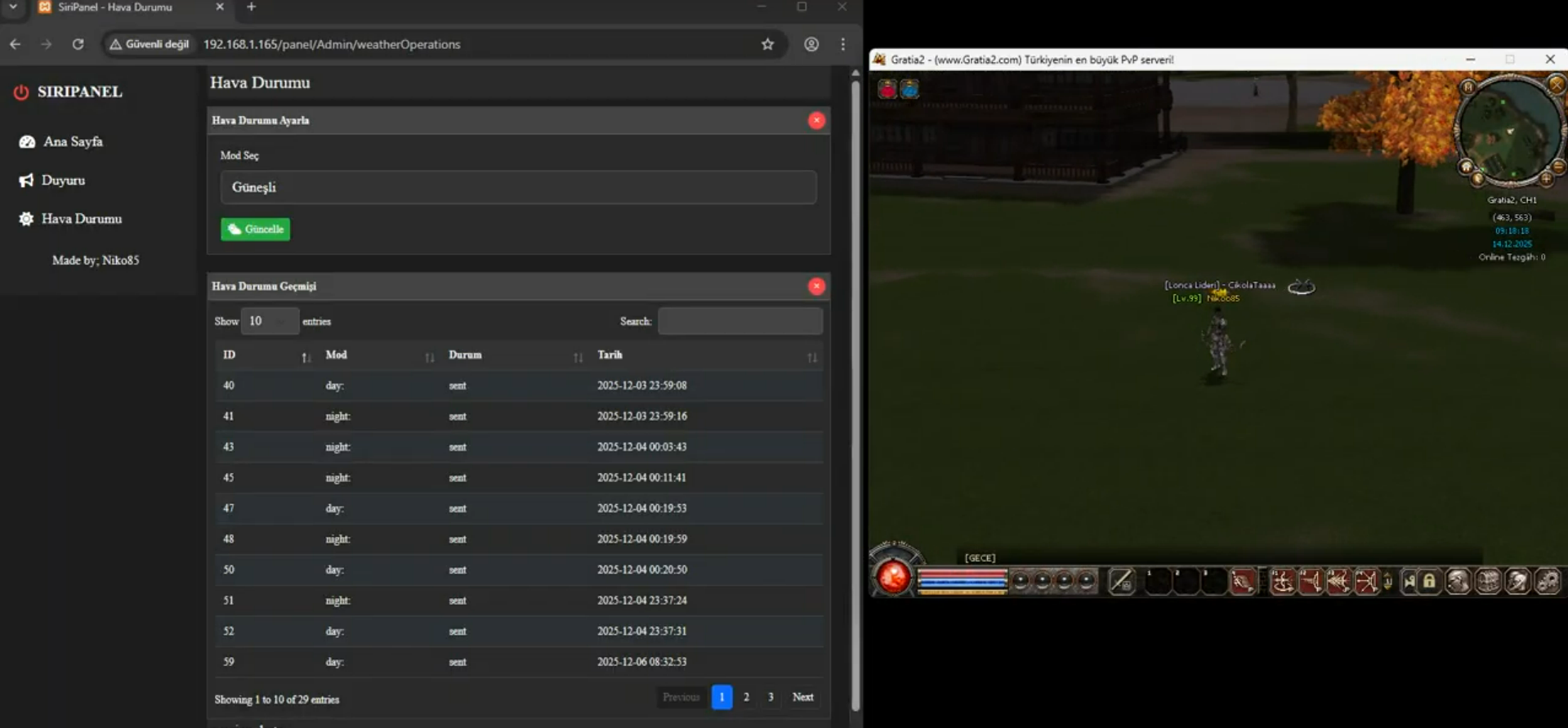This screenshot has height=728, width=1568.
Task: Use the red skill in quickslot four
Action: [x=1243, y=581]
